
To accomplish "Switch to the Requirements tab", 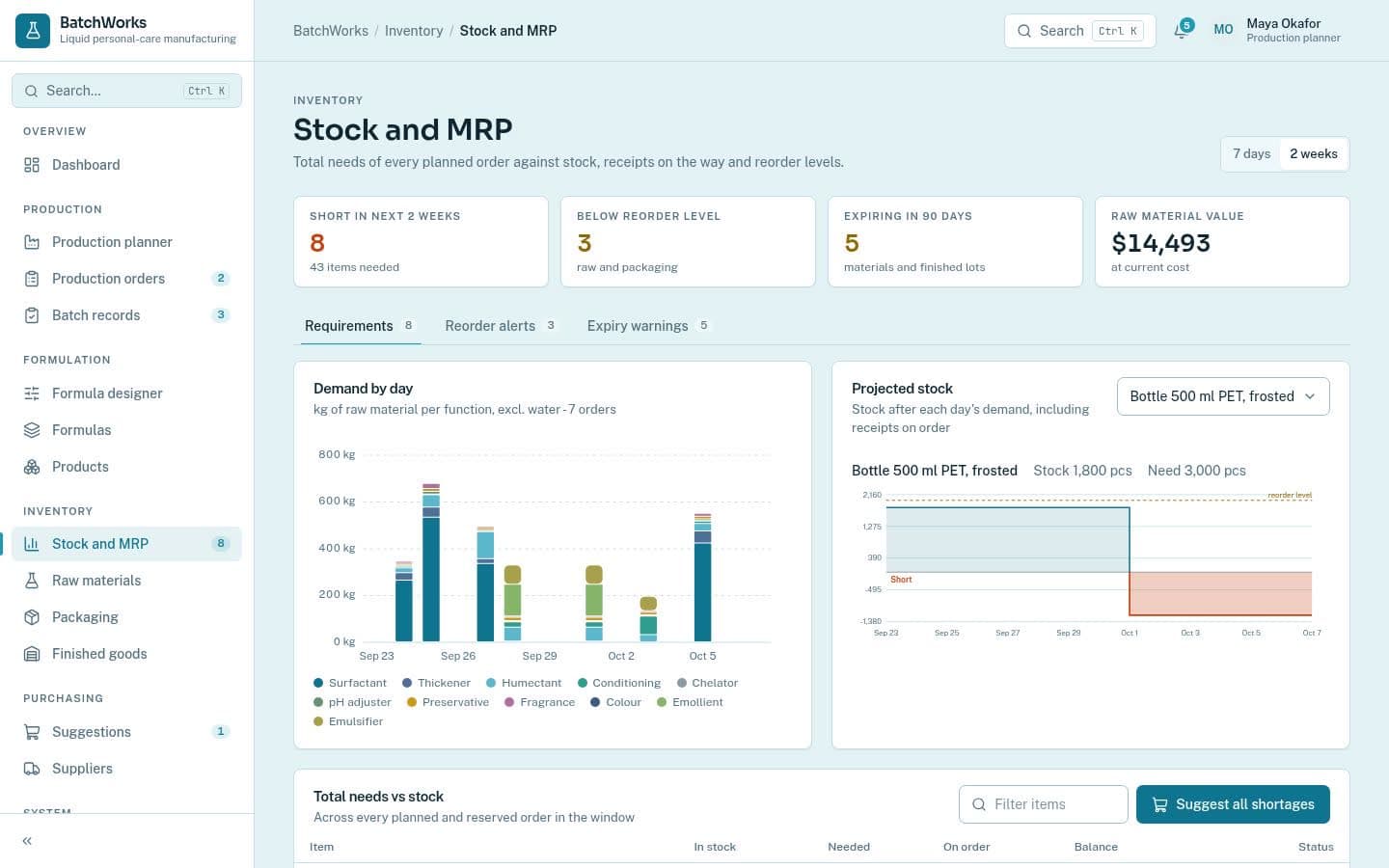I will [x=359, y=326].
